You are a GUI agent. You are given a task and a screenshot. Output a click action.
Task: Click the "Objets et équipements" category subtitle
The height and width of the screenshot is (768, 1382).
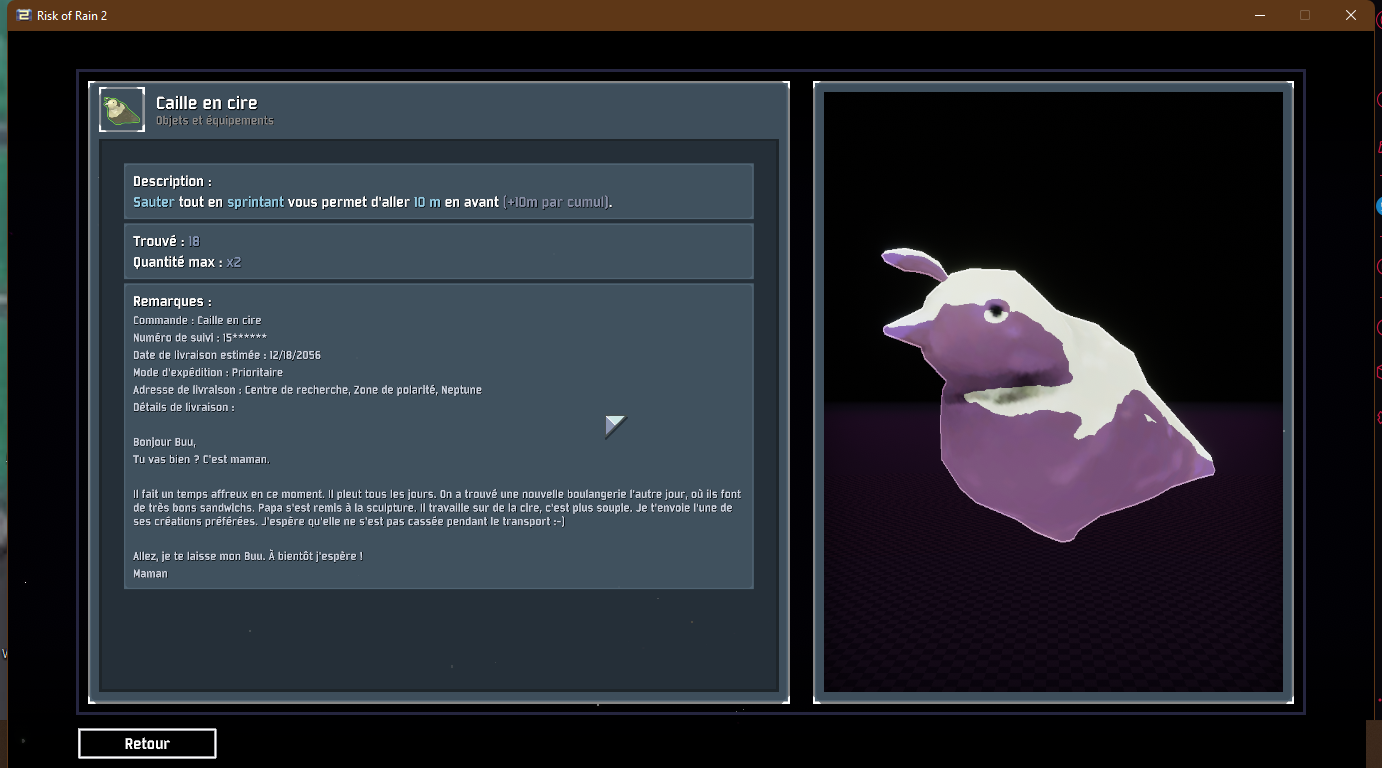click(214, 121)
